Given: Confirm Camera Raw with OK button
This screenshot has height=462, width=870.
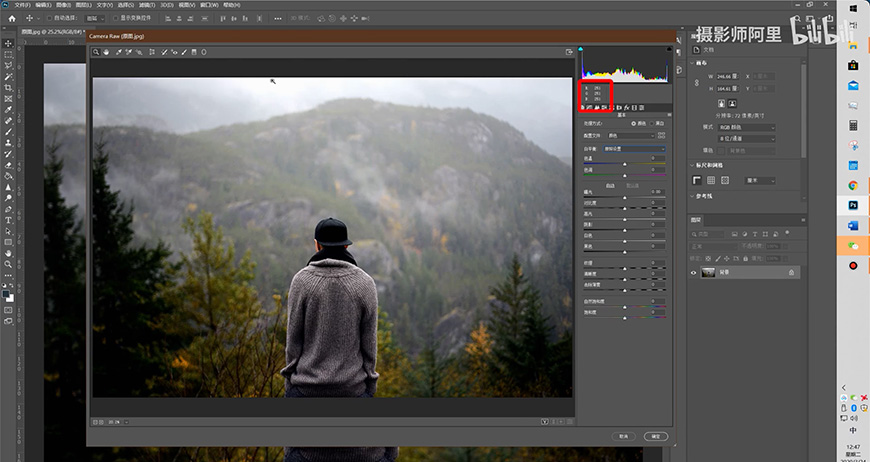Looking at the screenshot, I should pos(656,436).
